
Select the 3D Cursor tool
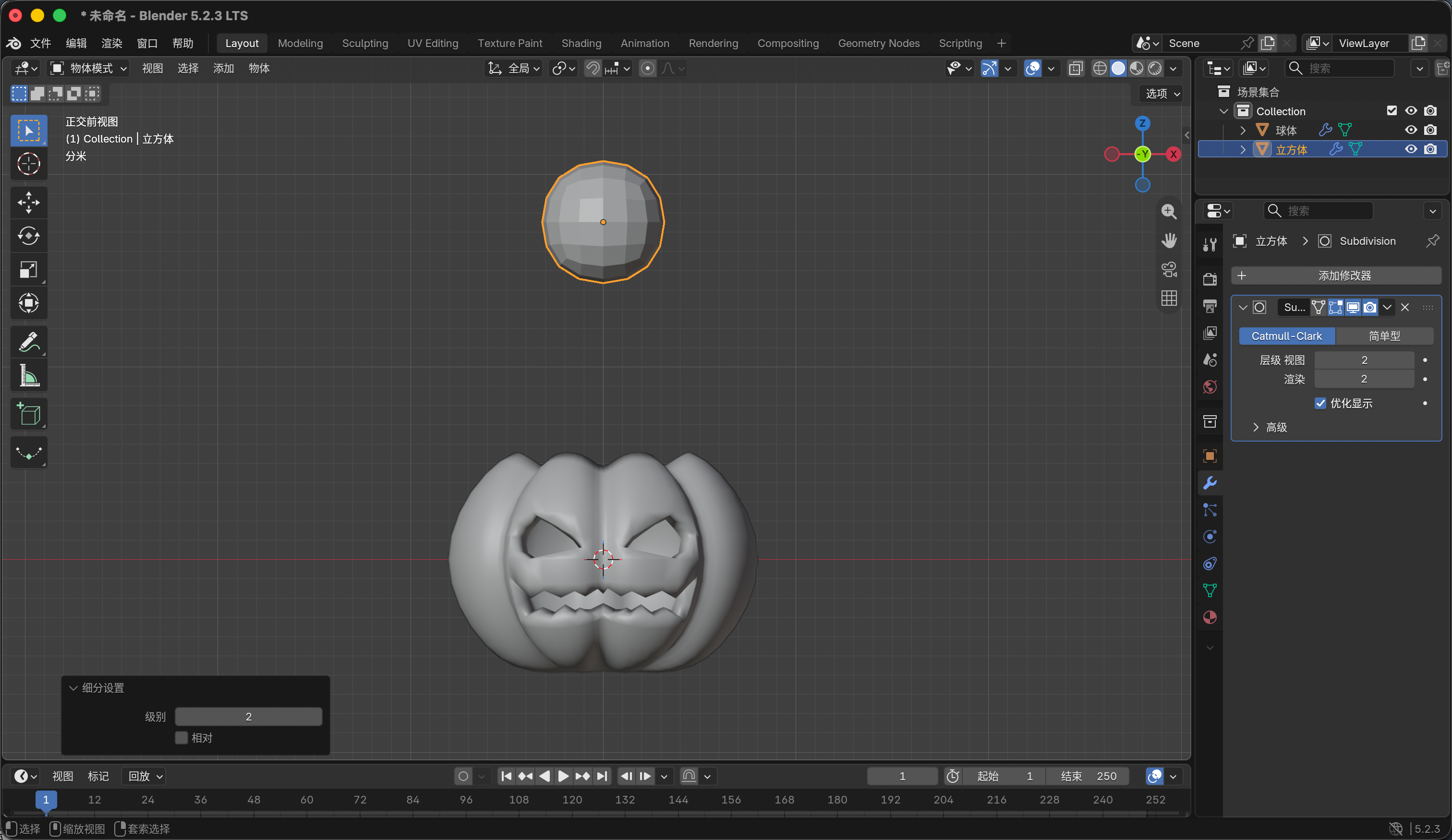pyautogui.click(x=28, y=164)
